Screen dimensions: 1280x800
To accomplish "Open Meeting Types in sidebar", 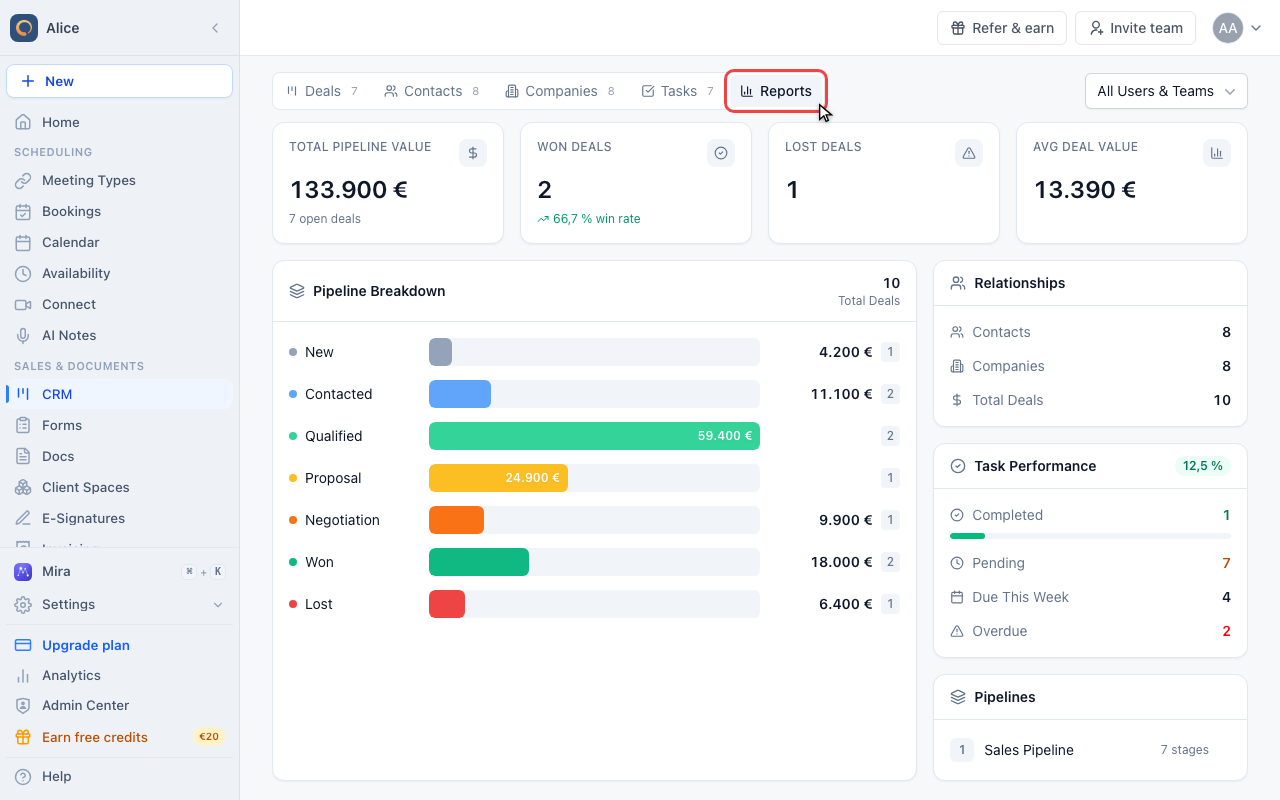I will pos(120,180).
